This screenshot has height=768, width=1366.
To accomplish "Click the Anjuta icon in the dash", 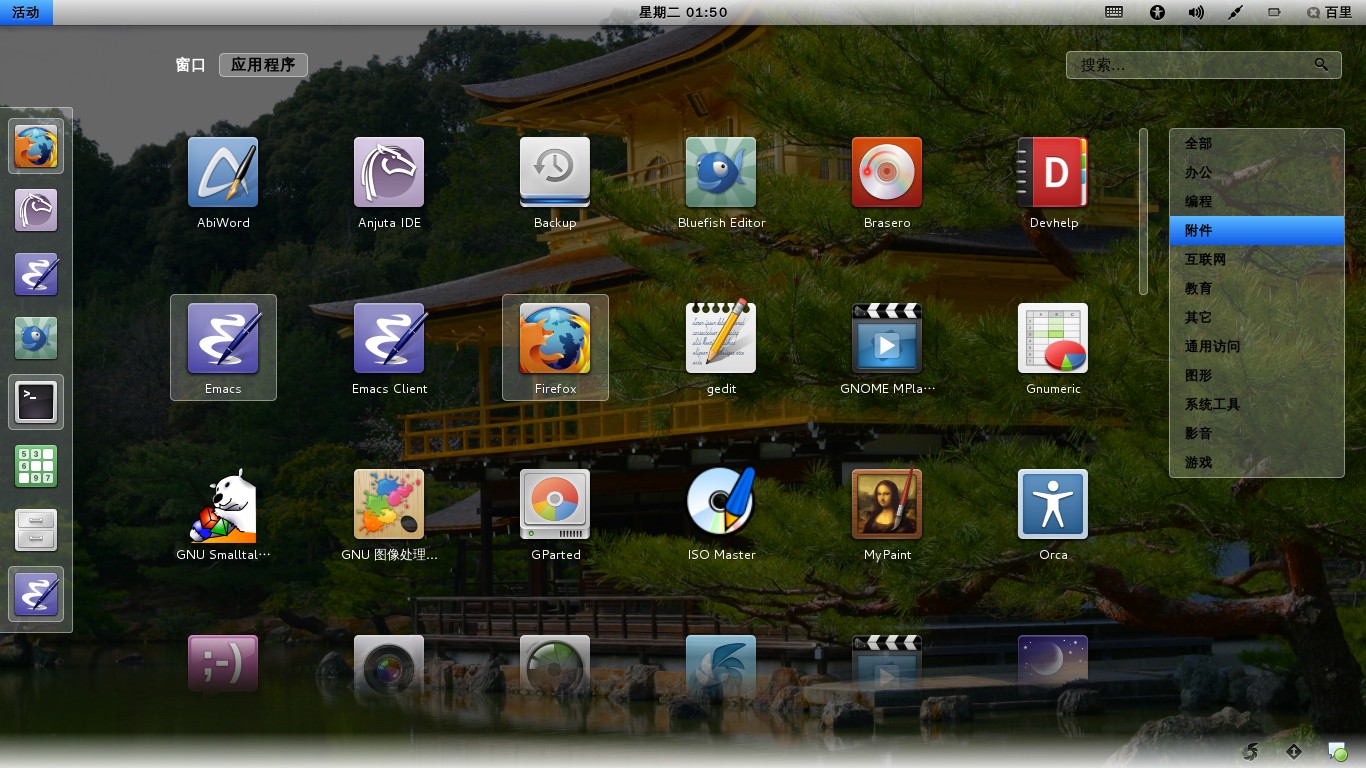I will [36, 211].
